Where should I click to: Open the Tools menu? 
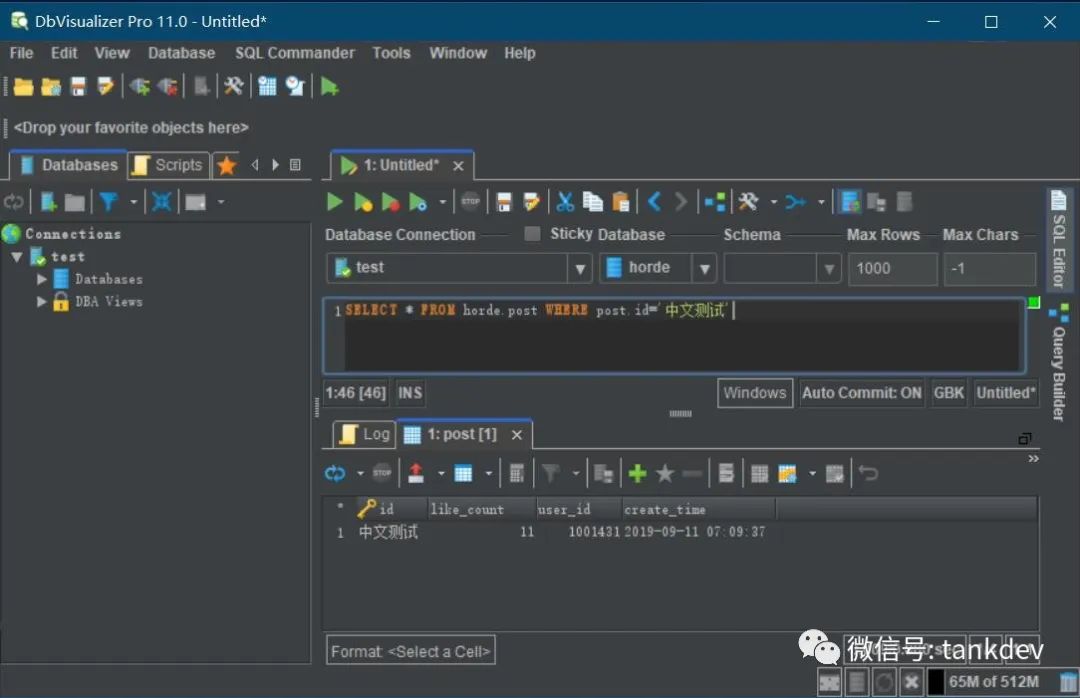coord(391,53)
